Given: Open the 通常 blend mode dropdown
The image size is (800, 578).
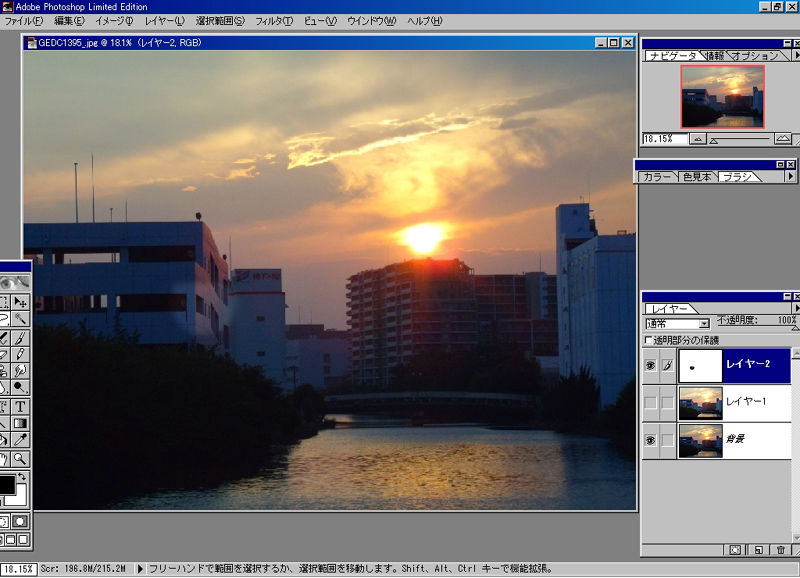Looking at the screenshot, I should click(x=704, y=323).
